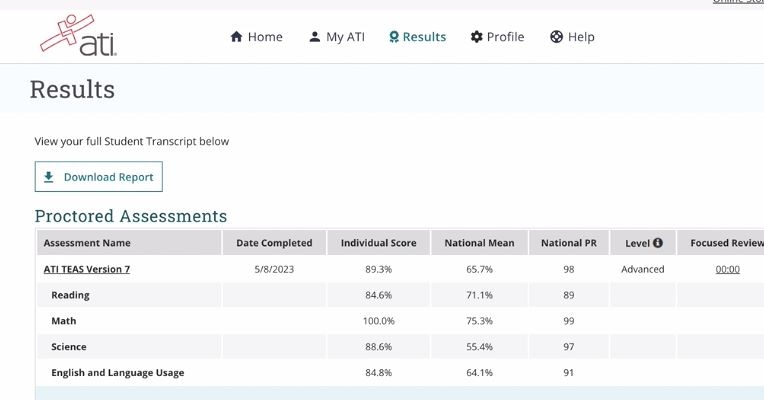Click the National Mean column header
This screenshot has height=400, width=764.
coord(479,243)
